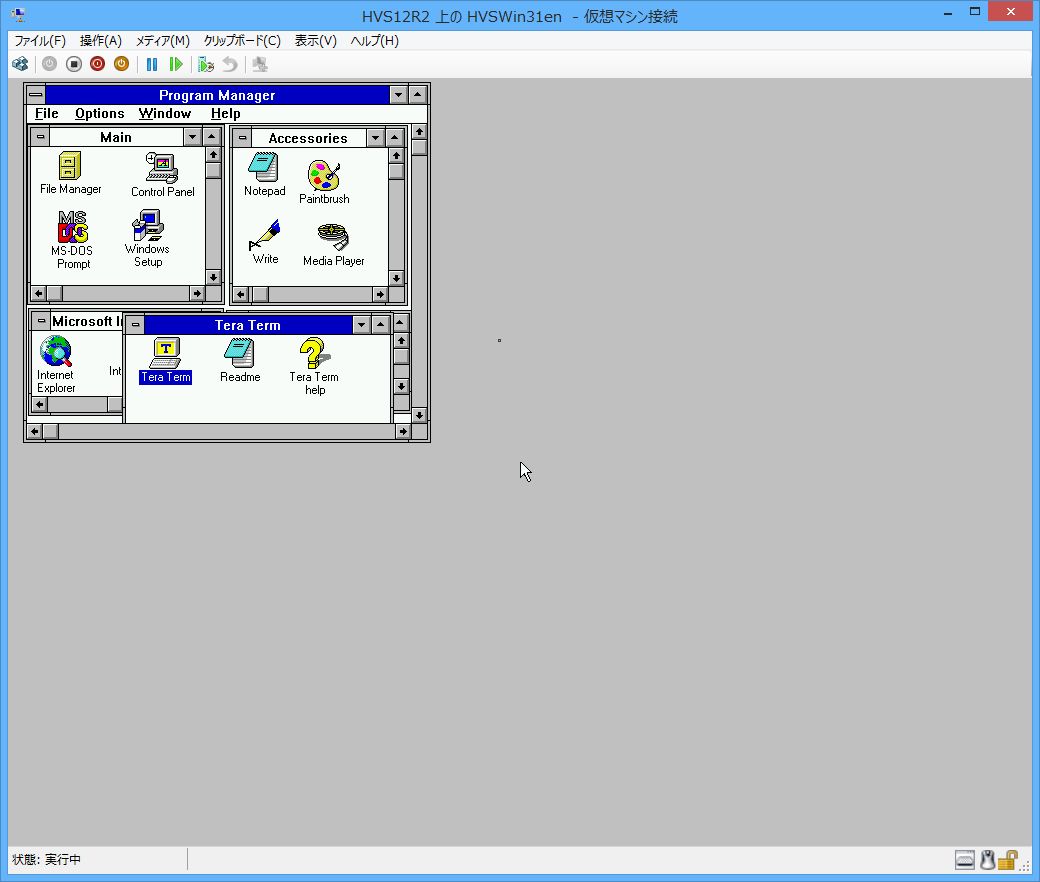
Task: Click Accessories group's scroll-right arrow
Action: [380, 294]
